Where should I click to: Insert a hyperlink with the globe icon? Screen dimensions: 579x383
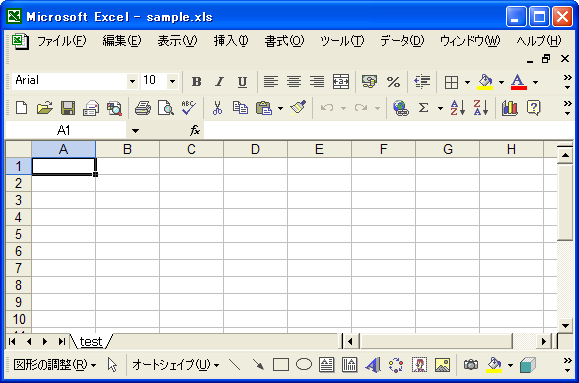click(401, 108)
